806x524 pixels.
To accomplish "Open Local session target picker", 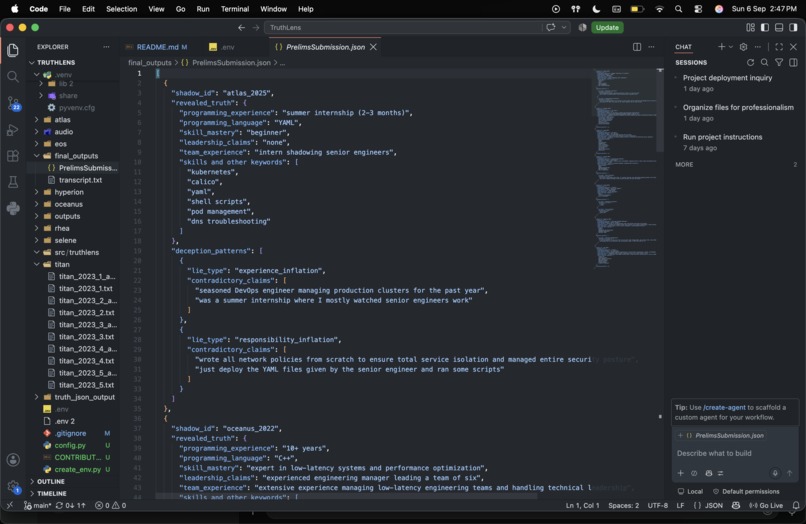I will pyautogui.click(x=690, y=492).
